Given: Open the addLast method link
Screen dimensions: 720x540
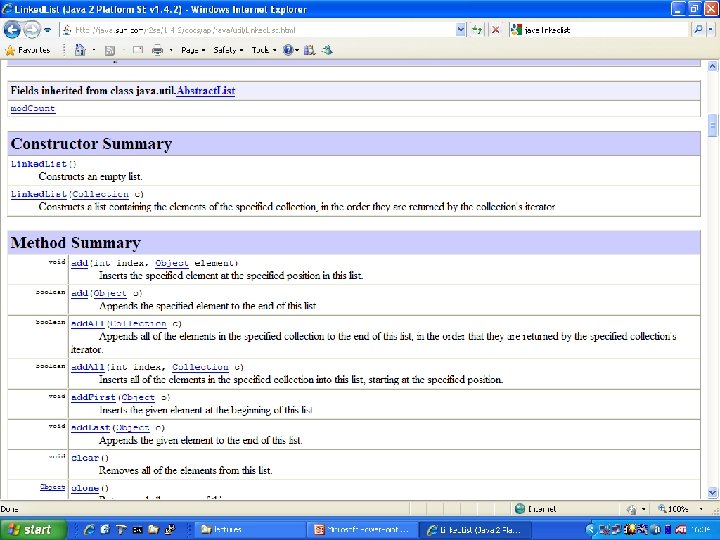Looking at the screenshot, I should [x=90, y=428].
